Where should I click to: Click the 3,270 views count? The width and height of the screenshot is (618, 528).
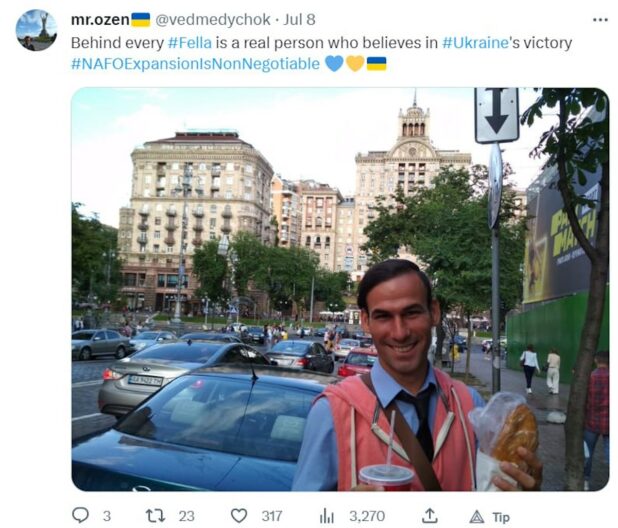tap(367, 516)
